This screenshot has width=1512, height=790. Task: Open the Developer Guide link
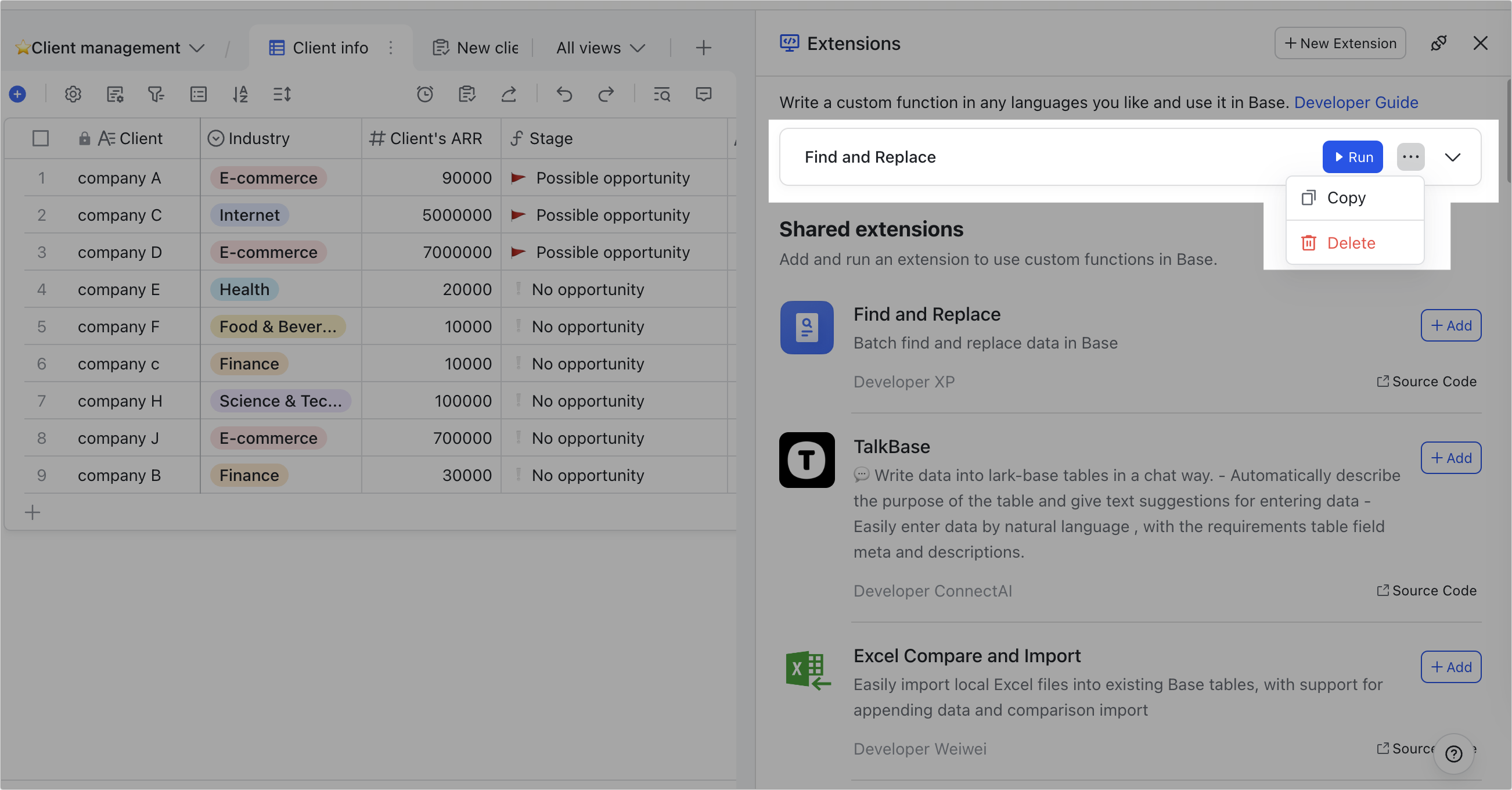point(1356,102)
